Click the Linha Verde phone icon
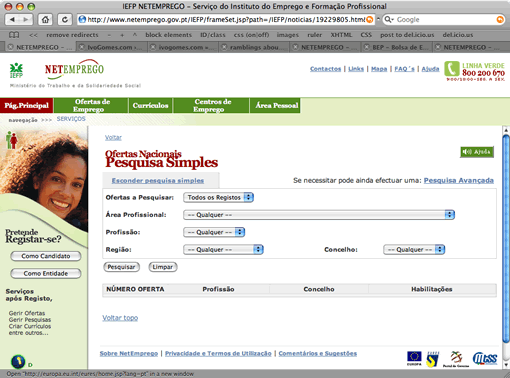510x378 pixels. [452, 69]
